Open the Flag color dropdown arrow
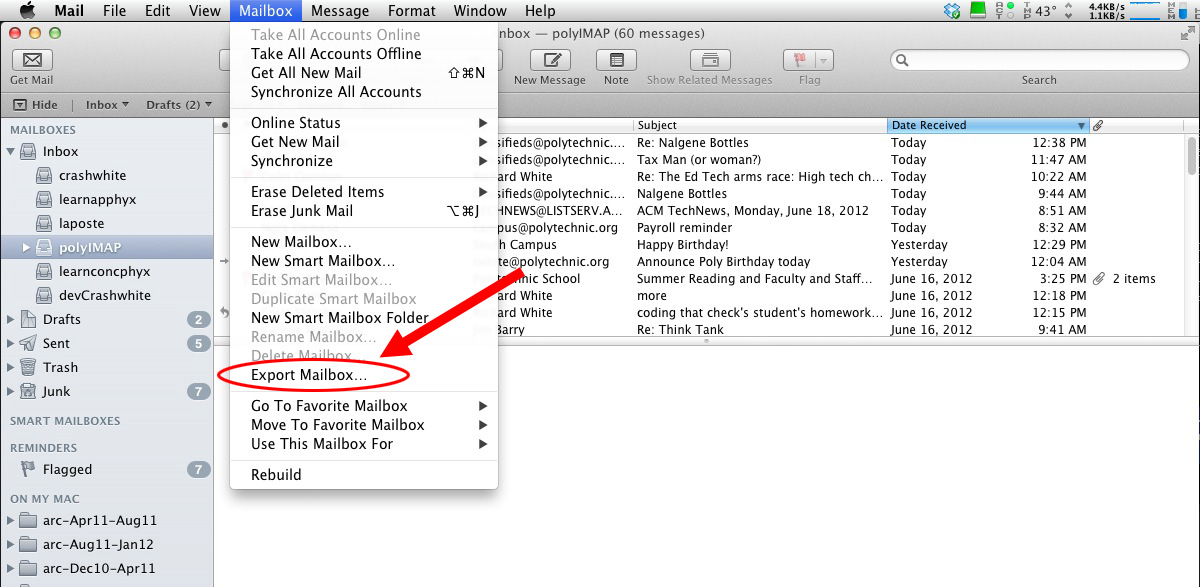Screen dimensions: 1200x587 pos(824,60)
